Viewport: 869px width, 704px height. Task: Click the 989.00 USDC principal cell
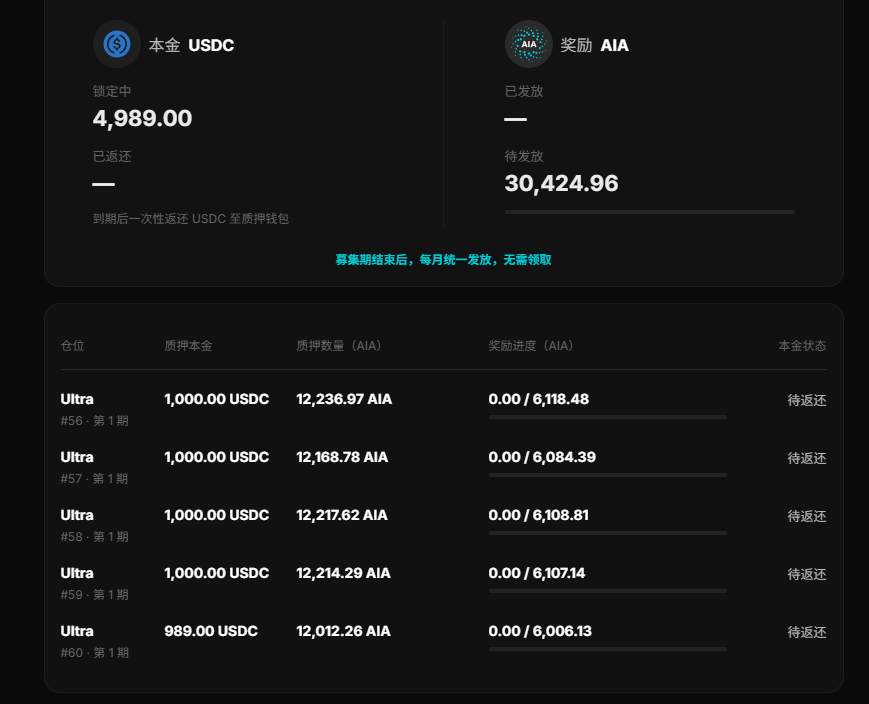point(211,631)
